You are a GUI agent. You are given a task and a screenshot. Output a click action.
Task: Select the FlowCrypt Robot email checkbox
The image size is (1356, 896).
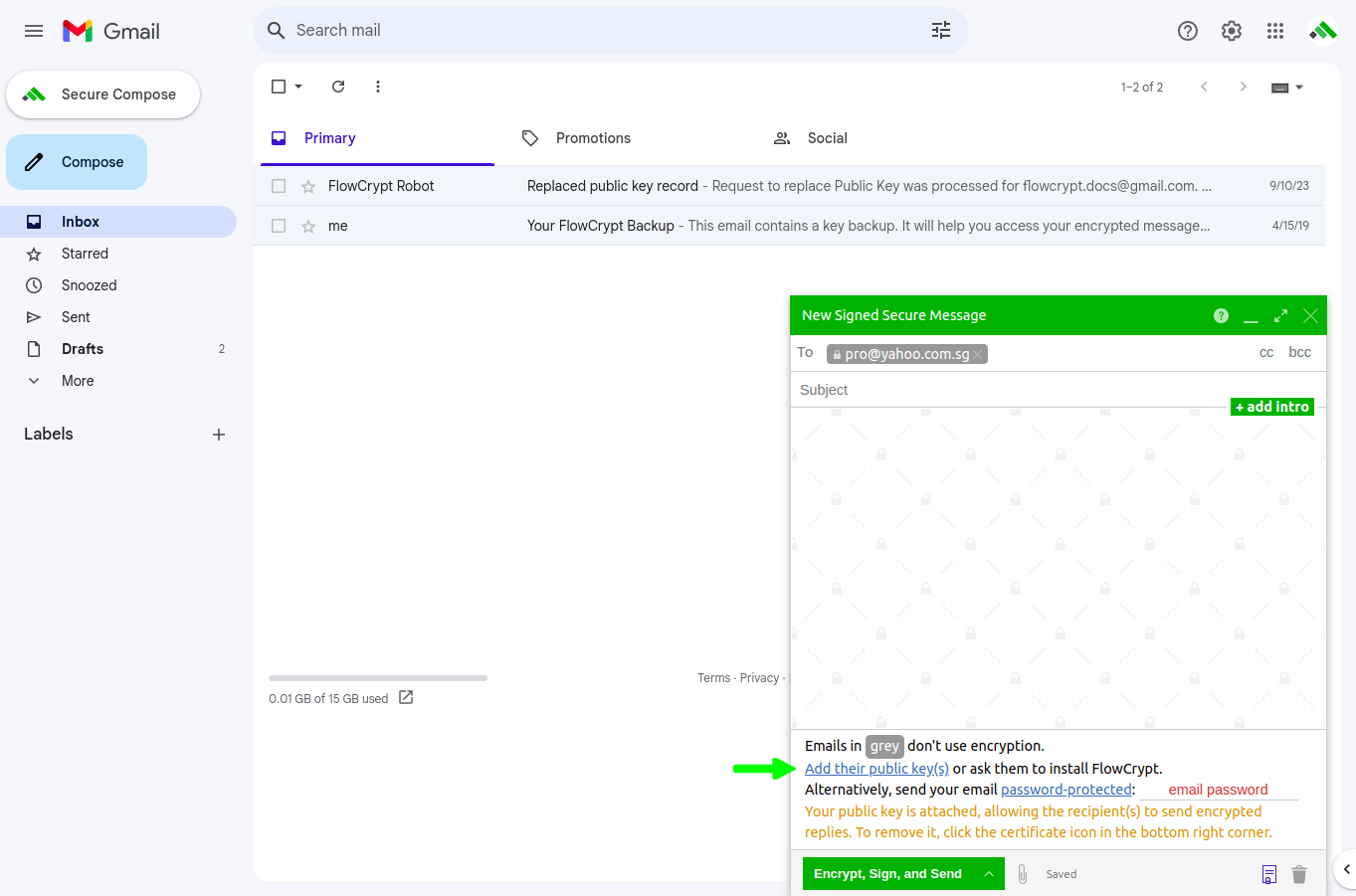(279, 186)
